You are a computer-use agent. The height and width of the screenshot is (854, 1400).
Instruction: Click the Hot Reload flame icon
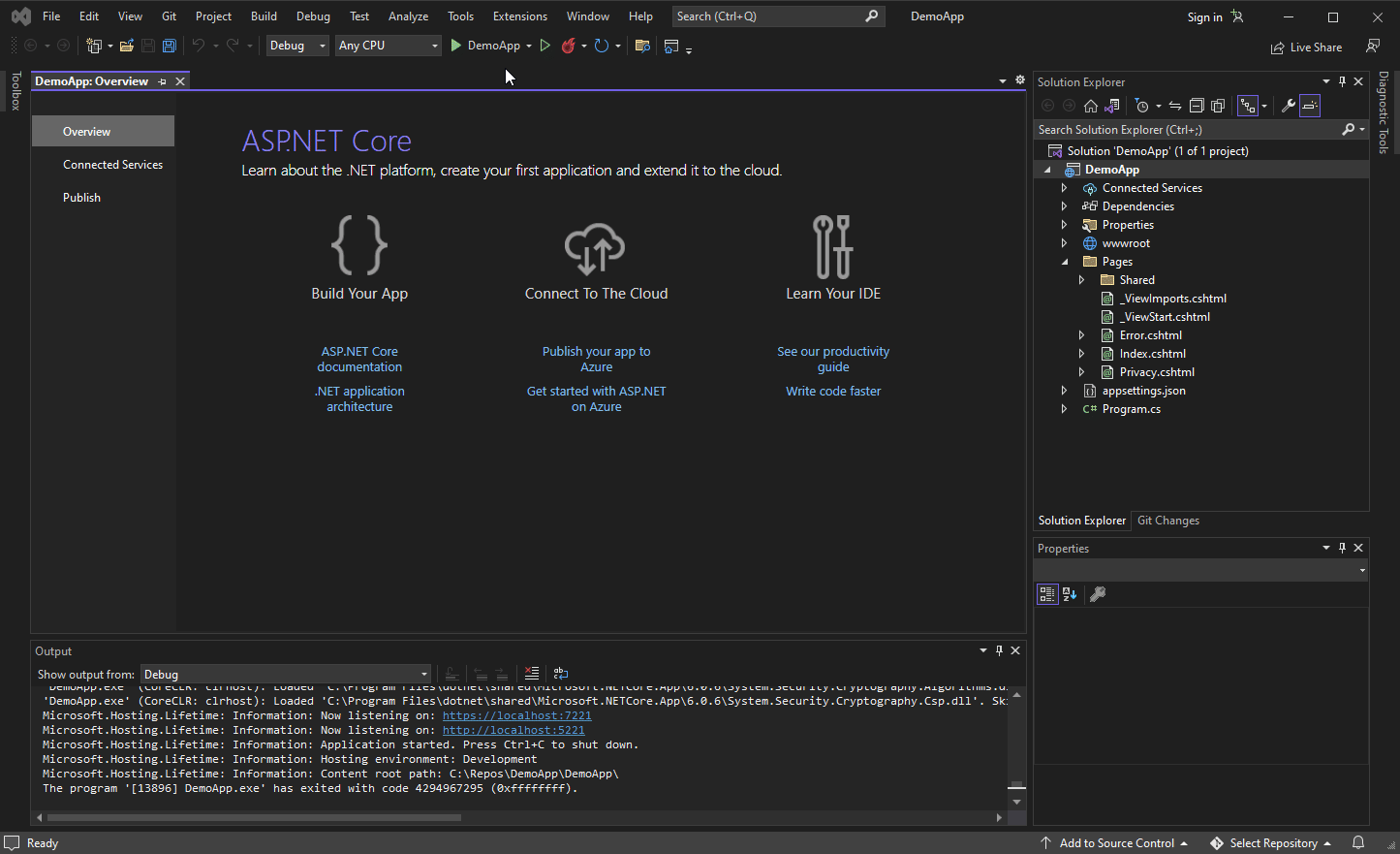[569, 46]
